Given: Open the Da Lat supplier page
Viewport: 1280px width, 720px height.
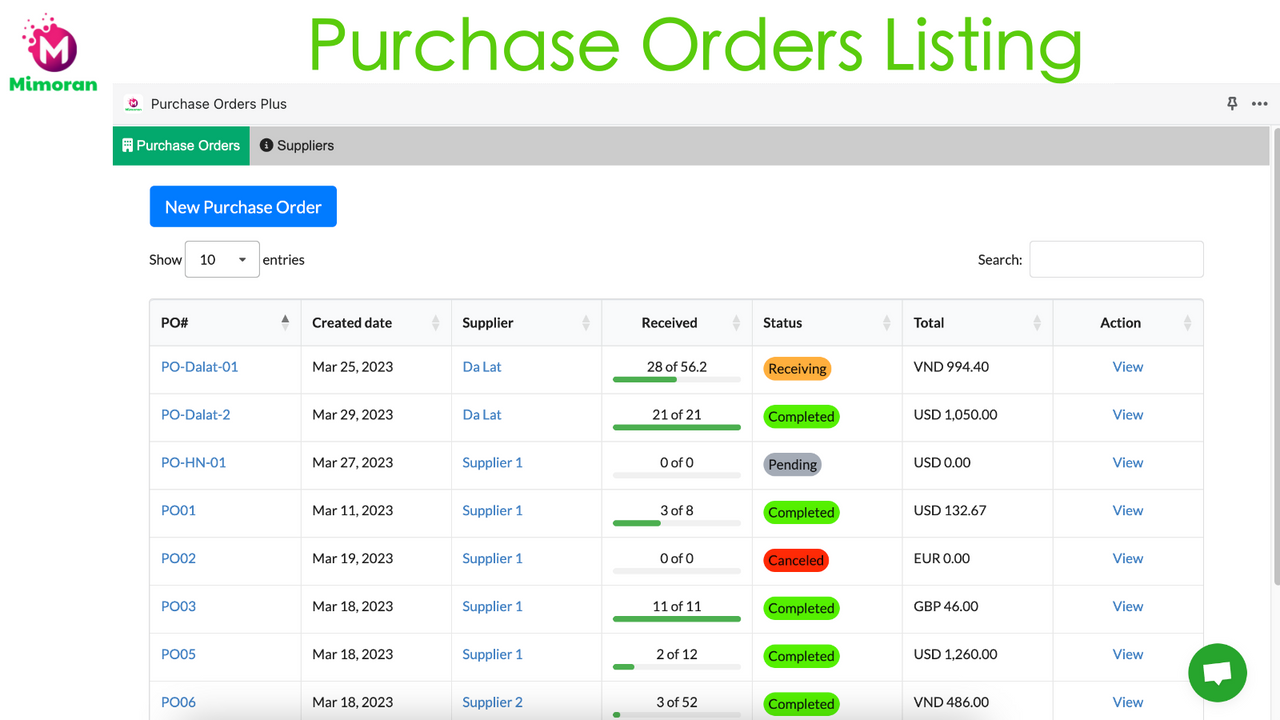Looking at the screenshot, I should pos(481,366).
